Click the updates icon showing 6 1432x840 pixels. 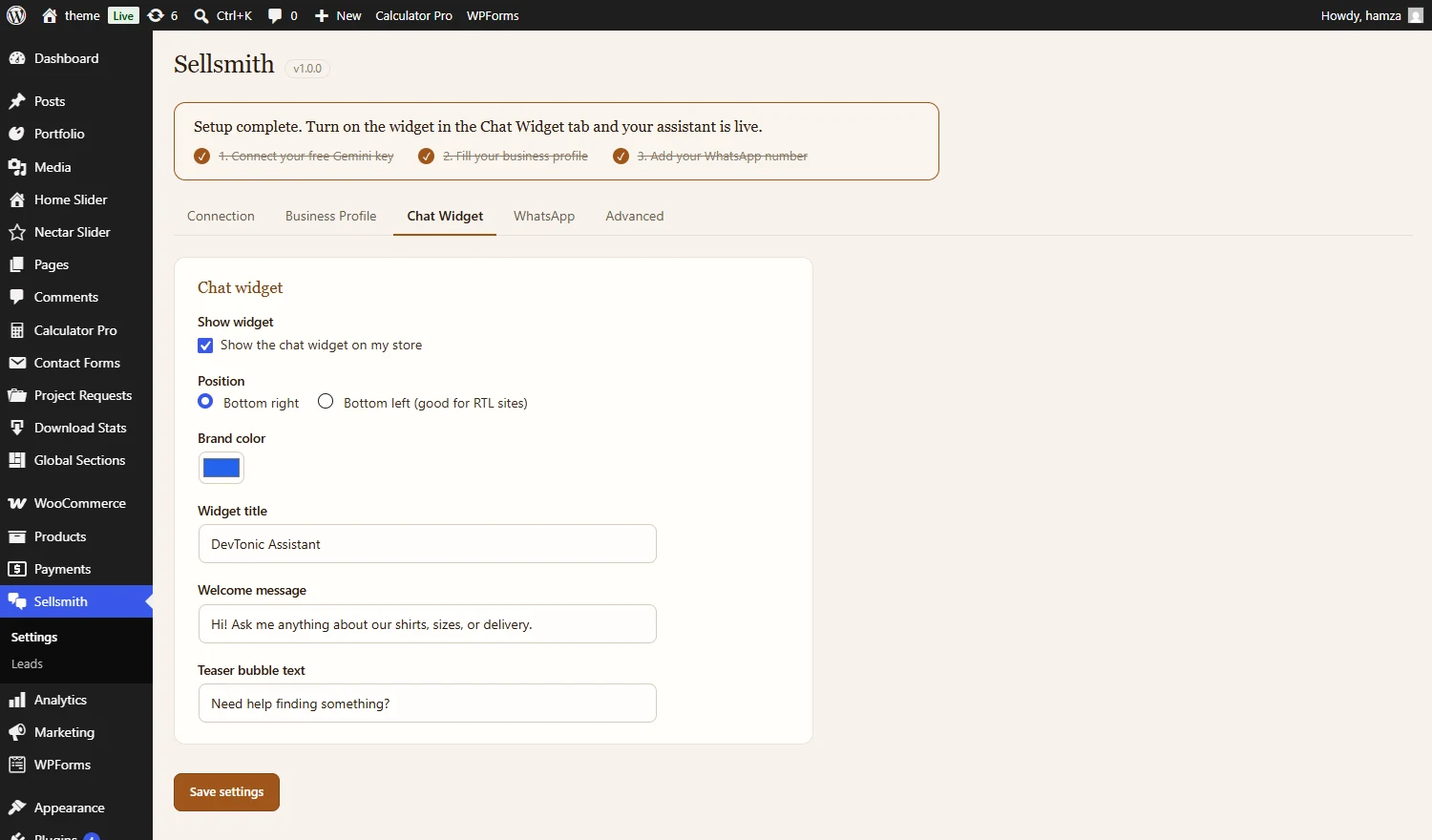(x=156, y=15)
